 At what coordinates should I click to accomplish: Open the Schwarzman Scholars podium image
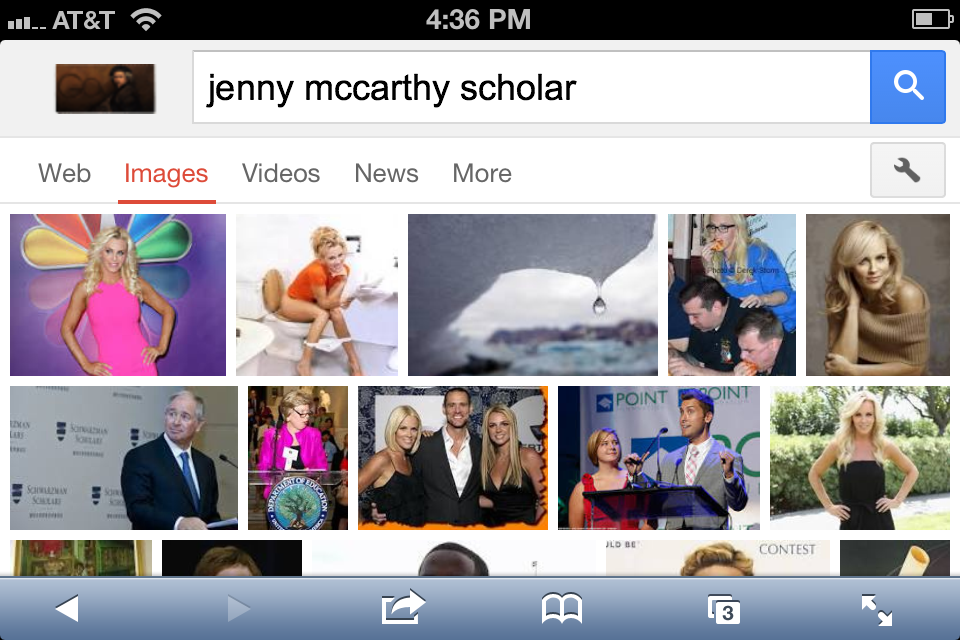[x=124, y=457]
